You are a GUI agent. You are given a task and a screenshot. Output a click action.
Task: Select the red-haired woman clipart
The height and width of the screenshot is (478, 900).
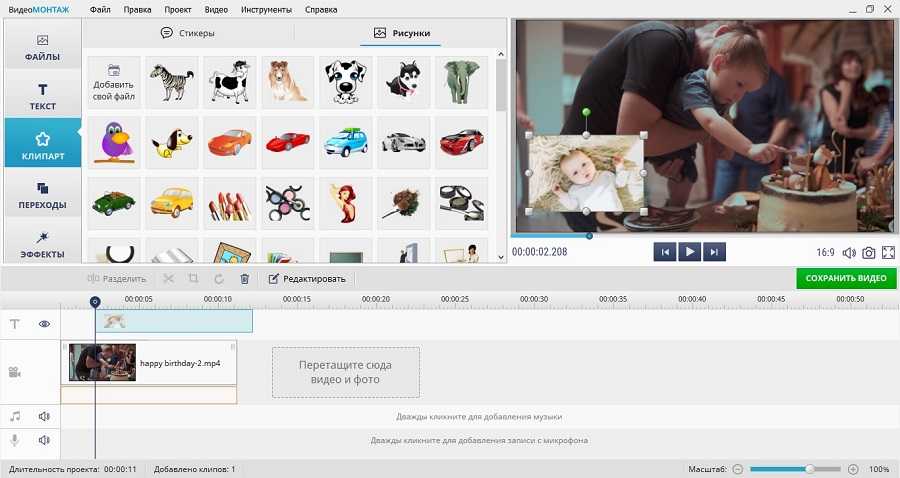pyautogui.click(x=346, y=203)
